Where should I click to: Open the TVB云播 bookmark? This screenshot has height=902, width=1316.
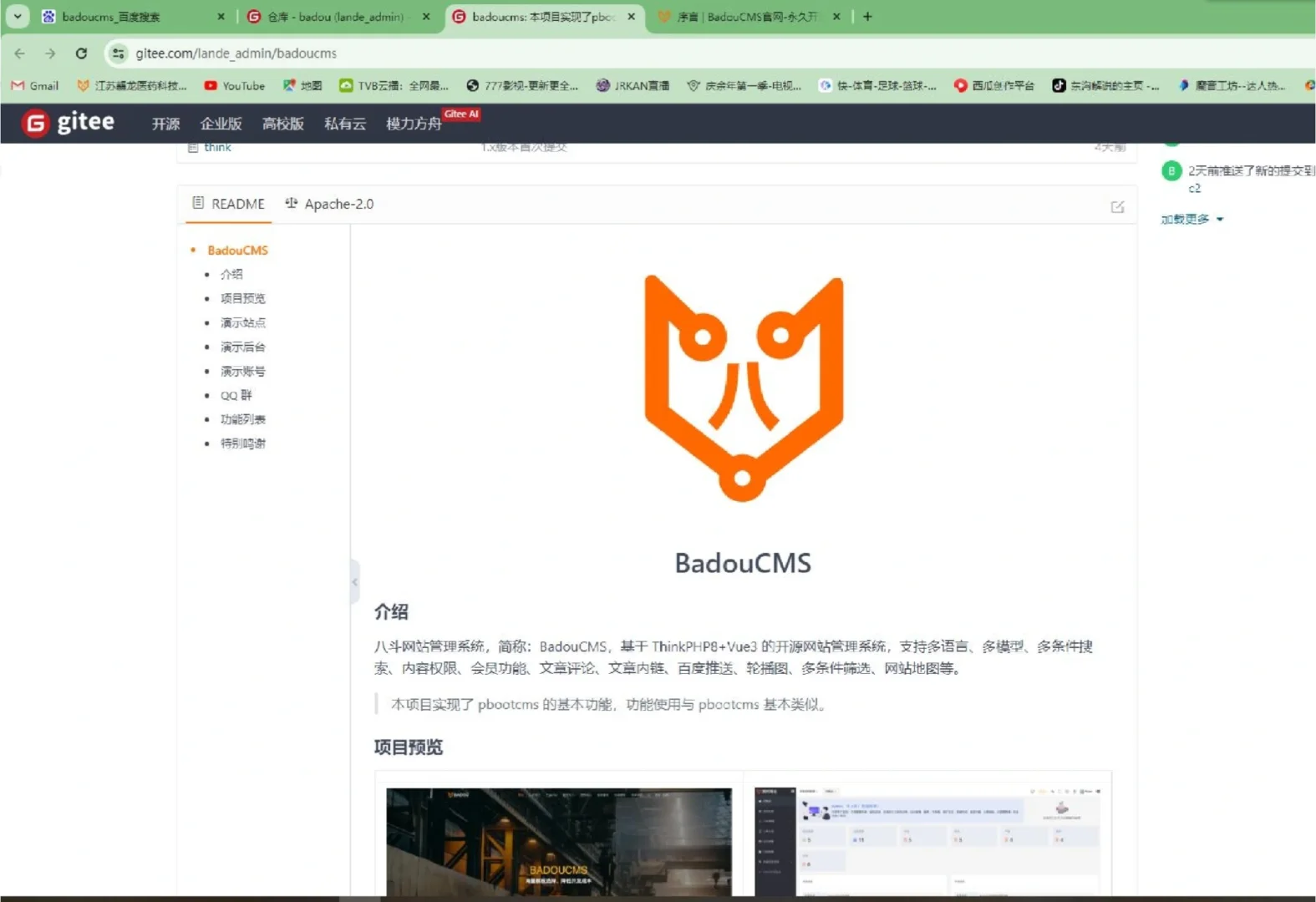[394, 85]
